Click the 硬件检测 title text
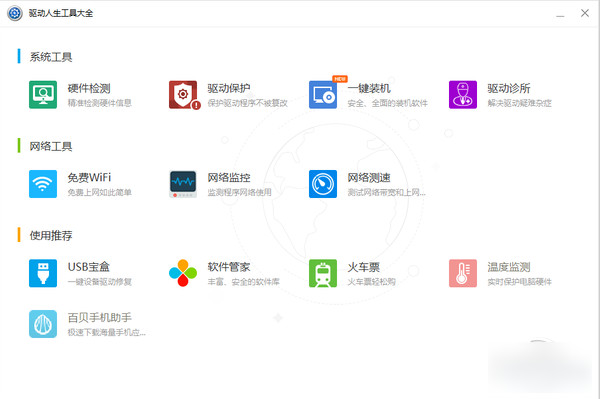Viewport: 600px width, 399px height. click(89, 88)
